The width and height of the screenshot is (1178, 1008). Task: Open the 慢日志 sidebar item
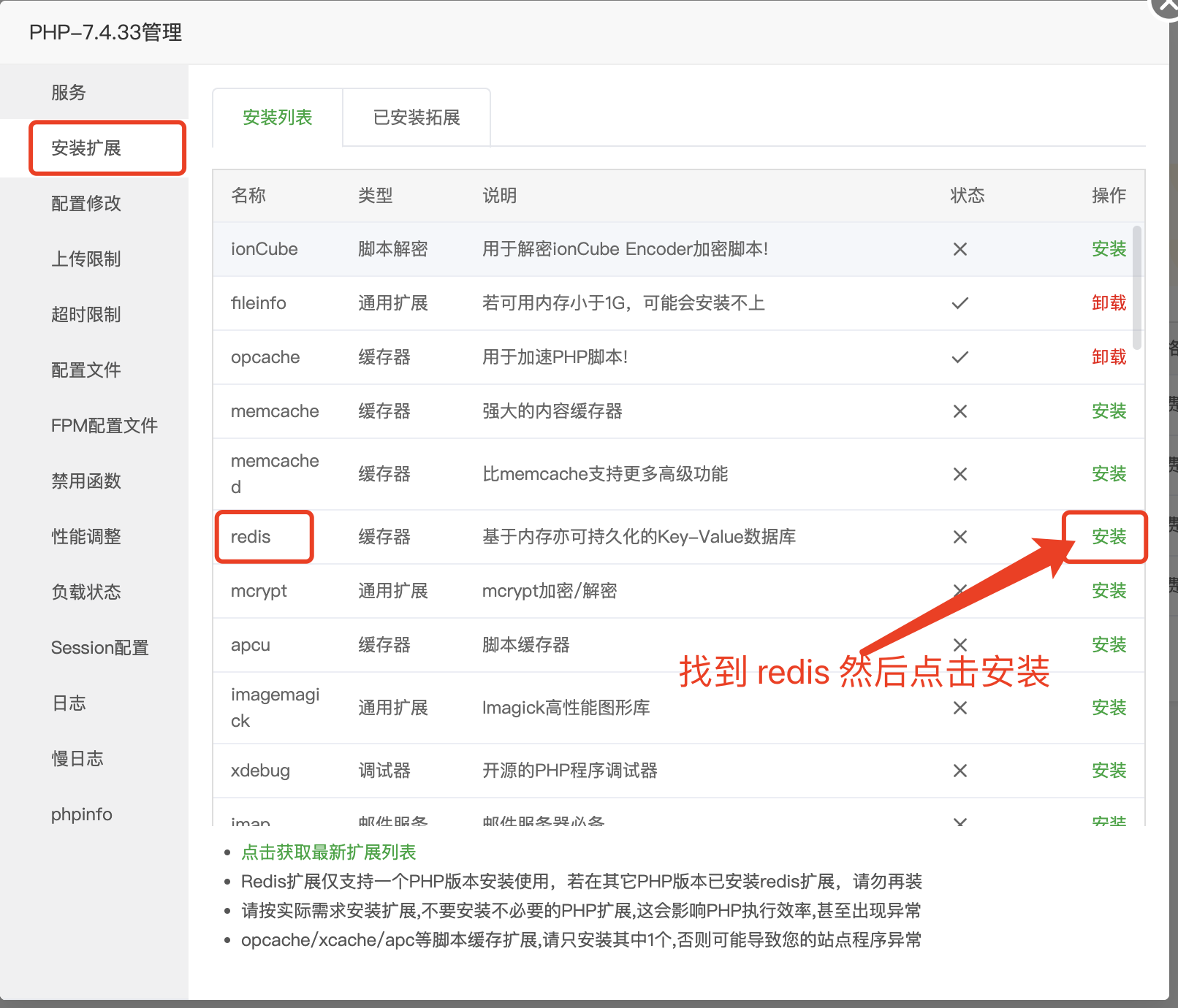coord(77,759)
